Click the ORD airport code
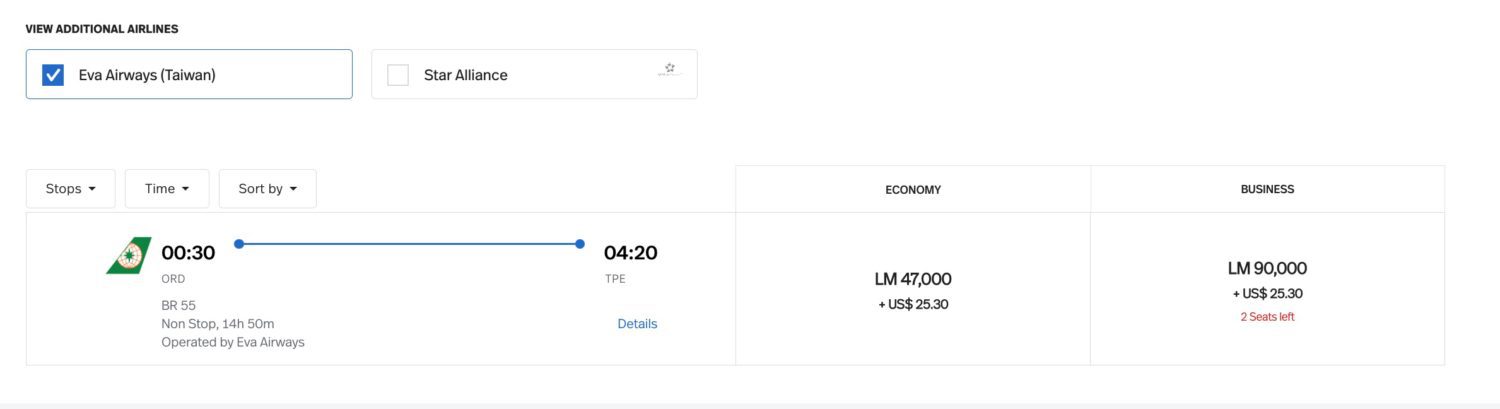Screen dimensions: 1500x409 (173, 279)
